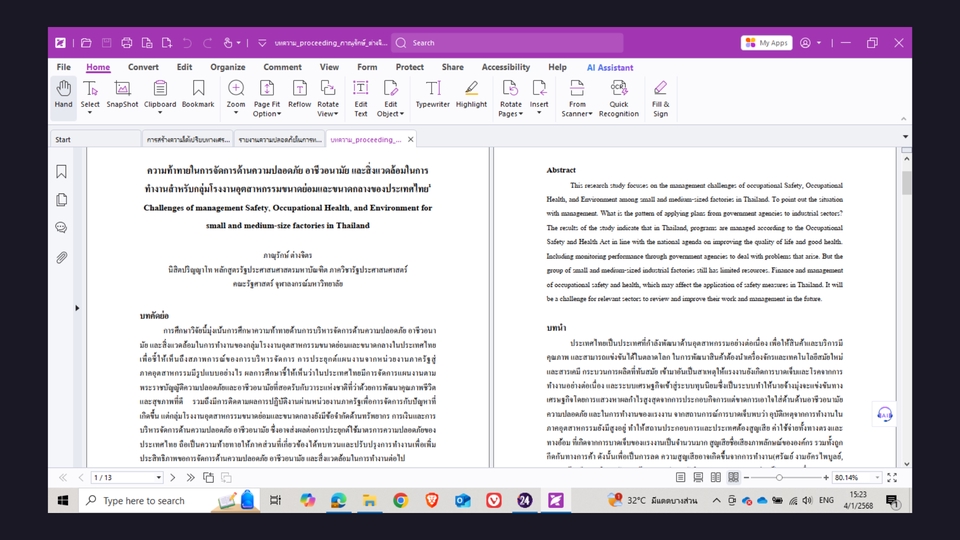960x540 pixels.
Task: Expand the navigation panel arrow
Action: pyautogui.click(x=77, y=308)
